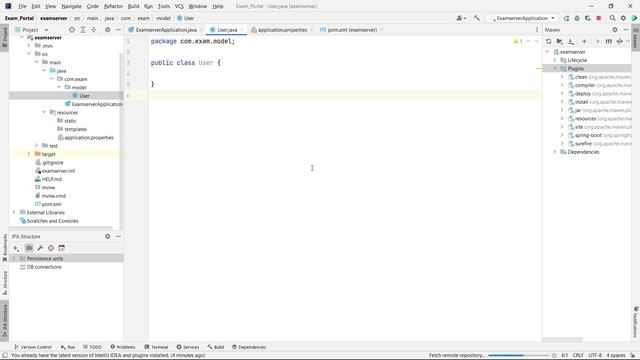The height and width of the screenshot is (360, 640).
Task: Open Version Control tool window
Action: [x=33, y=347]
